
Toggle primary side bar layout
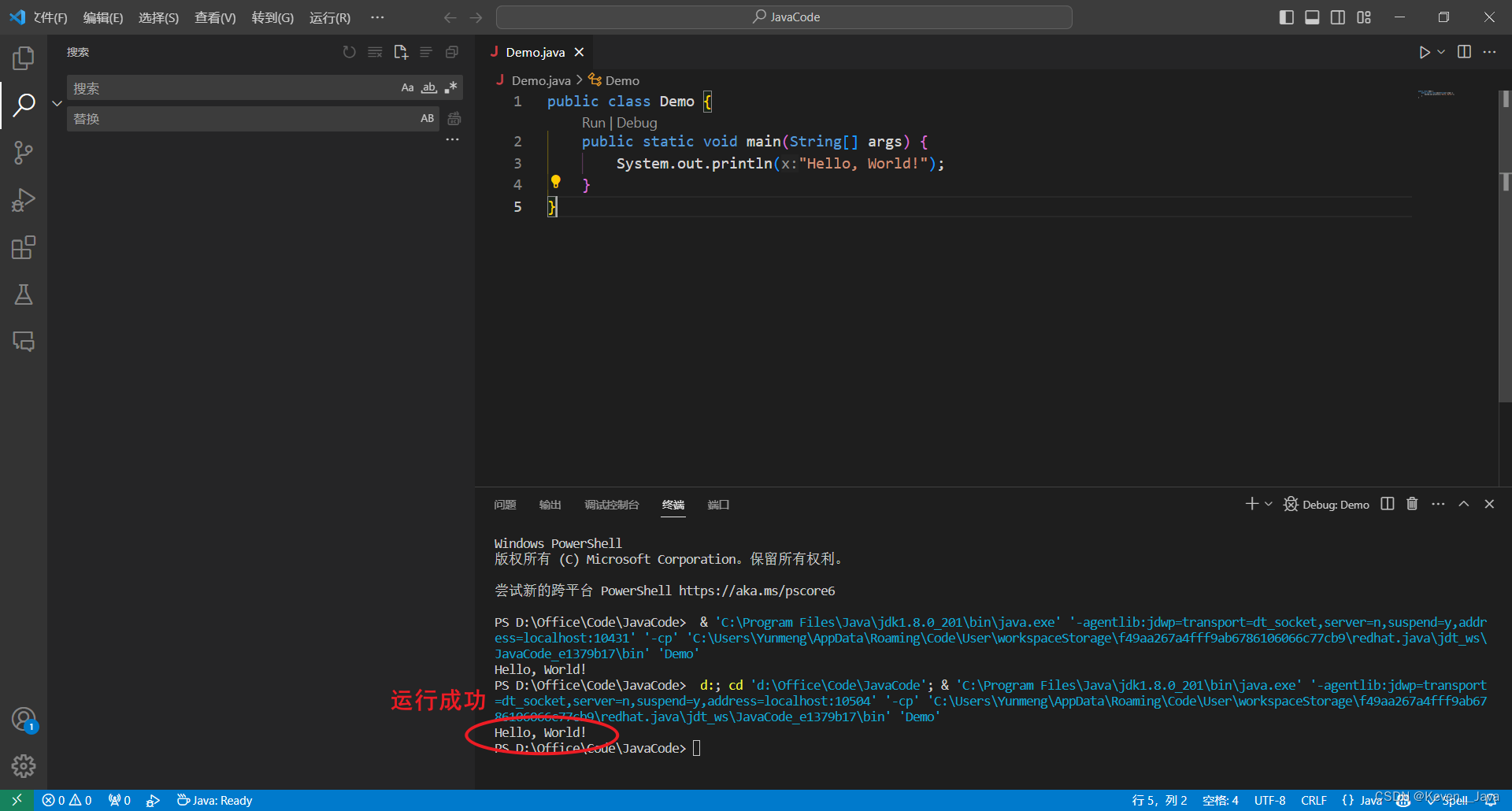[1287, 17]
